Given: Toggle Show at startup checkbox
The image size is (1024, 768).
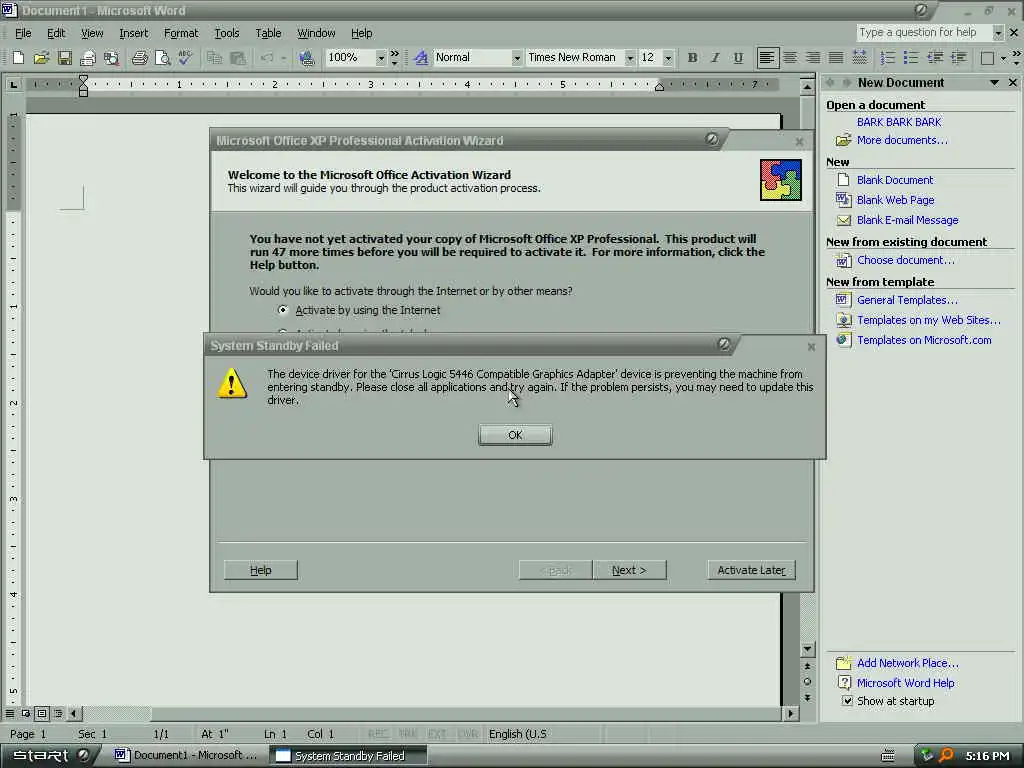Looking at the screenshot, I should point(847,701).
